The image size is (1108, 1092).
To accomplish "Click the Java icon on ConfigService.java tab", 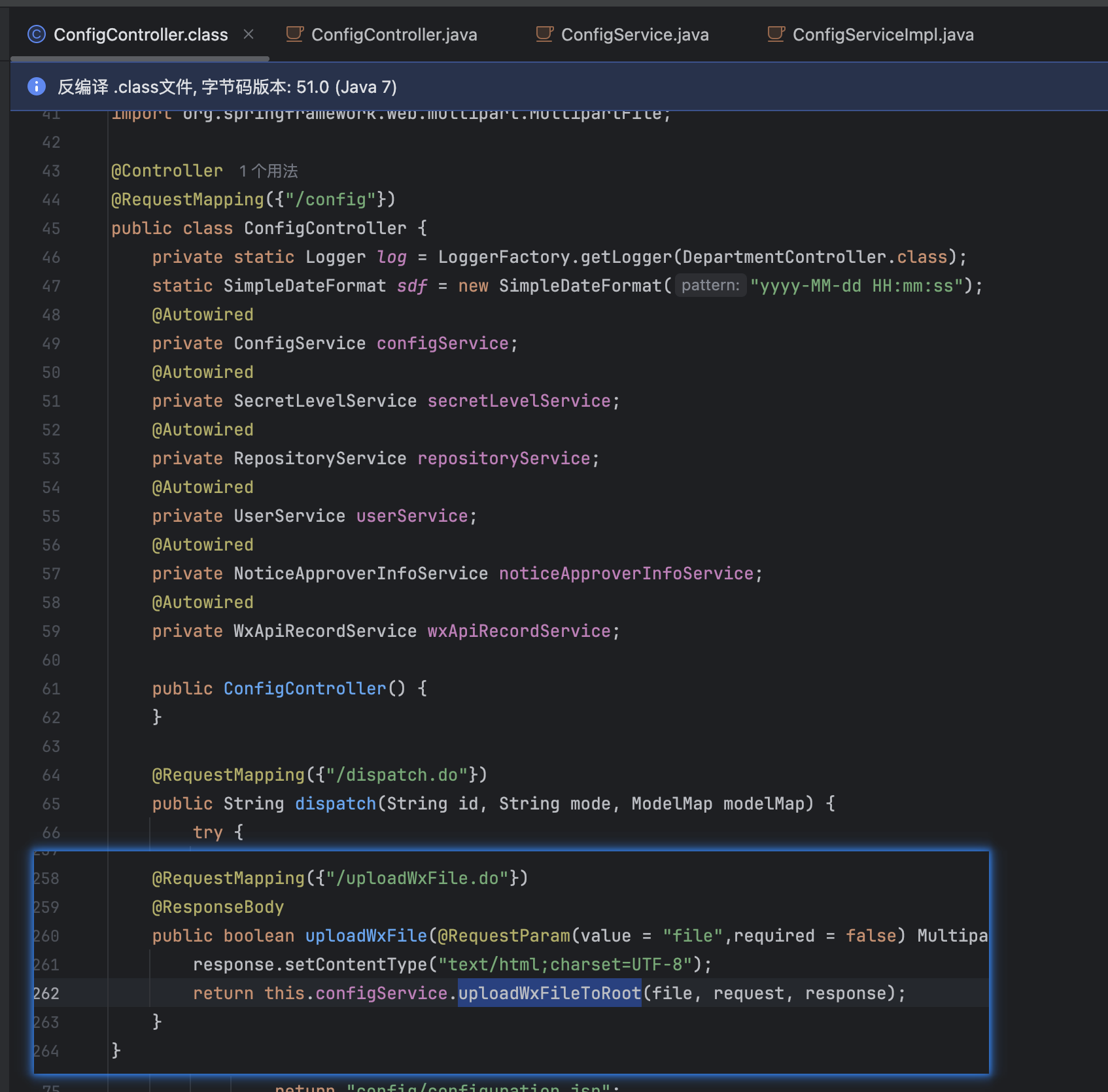I will [544, 34].
